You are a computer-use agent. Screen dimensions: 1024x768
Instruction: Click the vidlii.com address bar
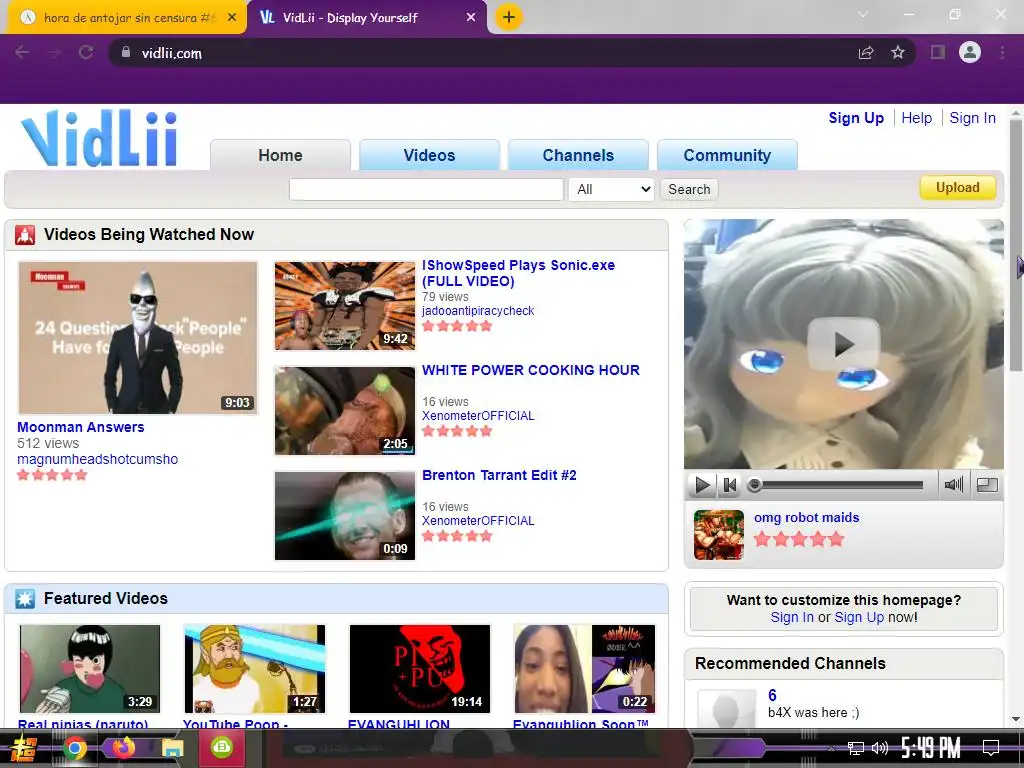point(483,52)
